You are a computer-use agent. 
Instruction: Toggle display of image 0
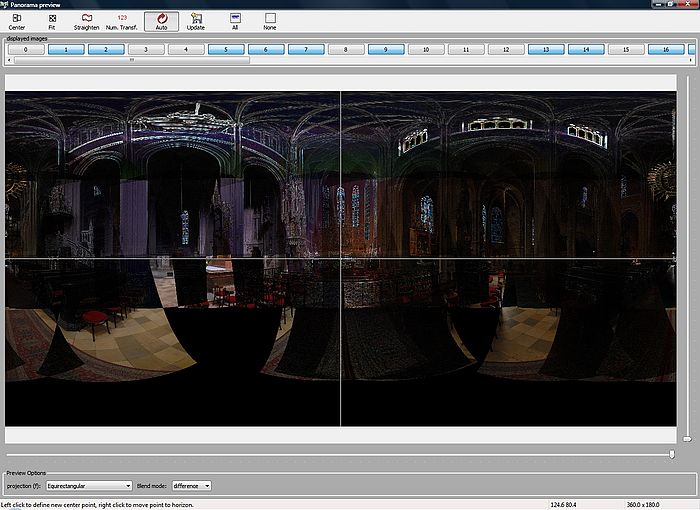click(26, 48)
